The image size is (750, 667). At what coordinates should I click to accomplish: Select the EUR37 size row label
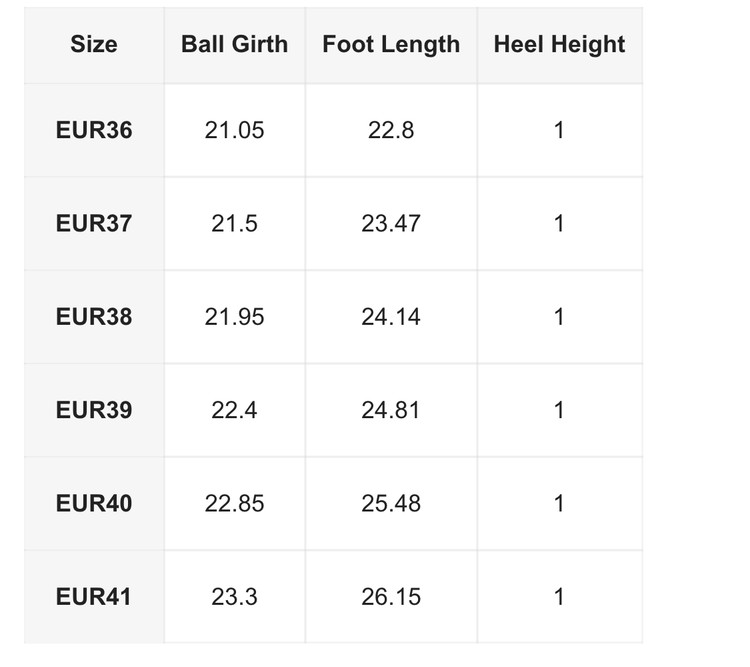(94, 223)
